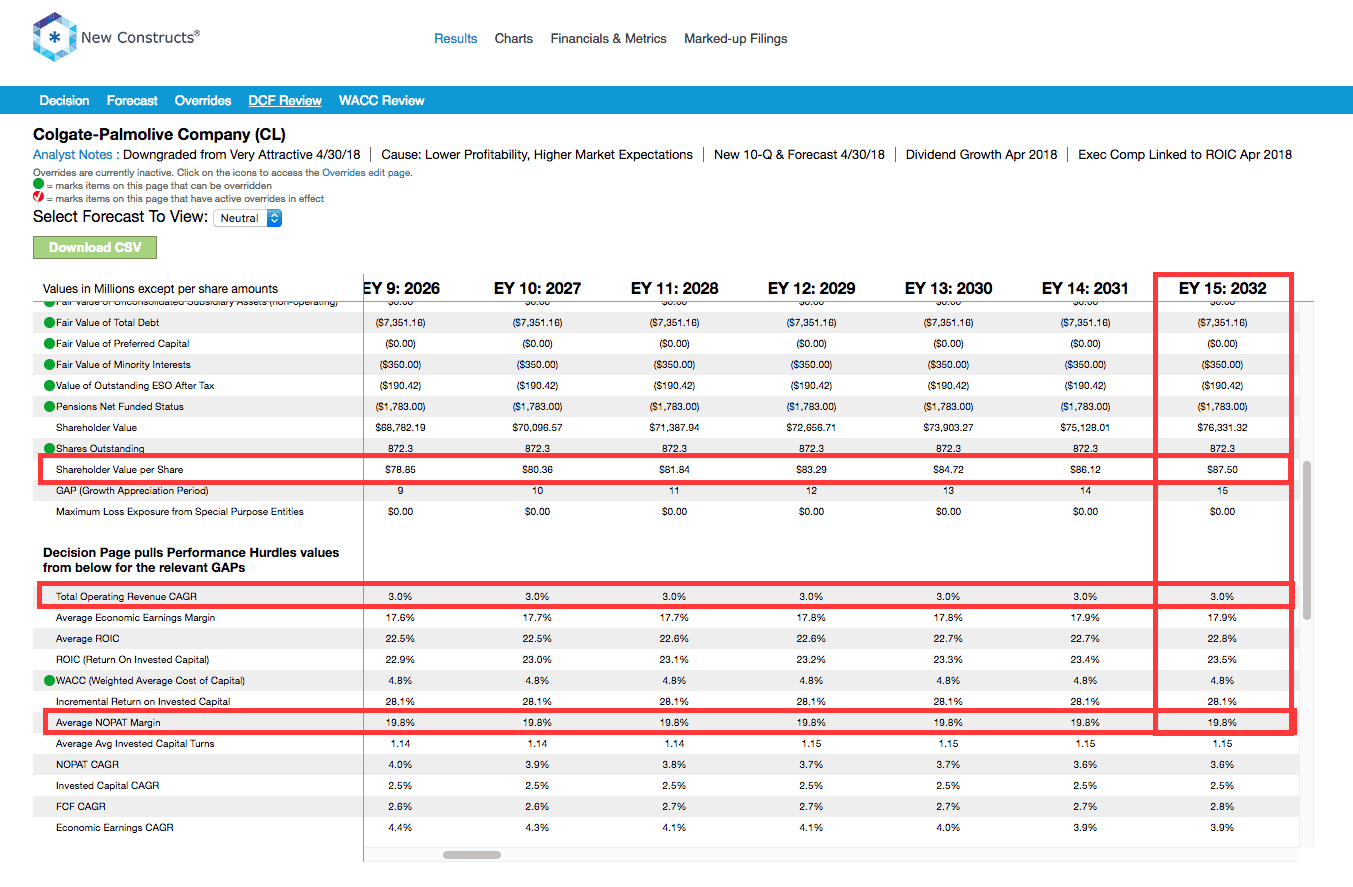This screenshot has width=1353, height=887.
Task: Click the Shareholder Value per Share row label
Action: click(x=119, y=470)
